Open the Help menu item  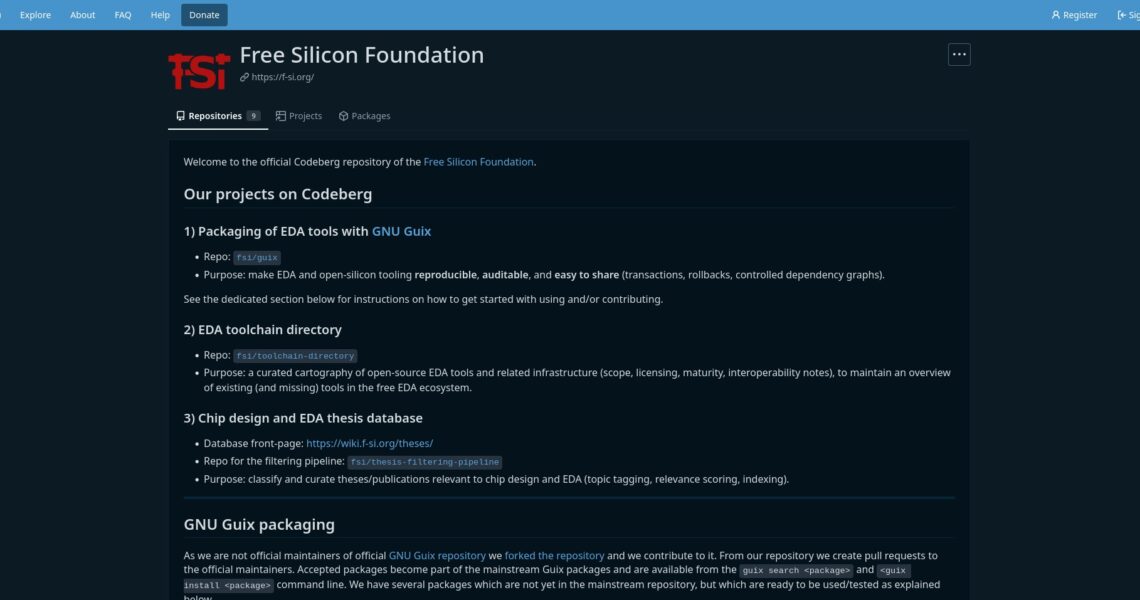click(159, 15)
